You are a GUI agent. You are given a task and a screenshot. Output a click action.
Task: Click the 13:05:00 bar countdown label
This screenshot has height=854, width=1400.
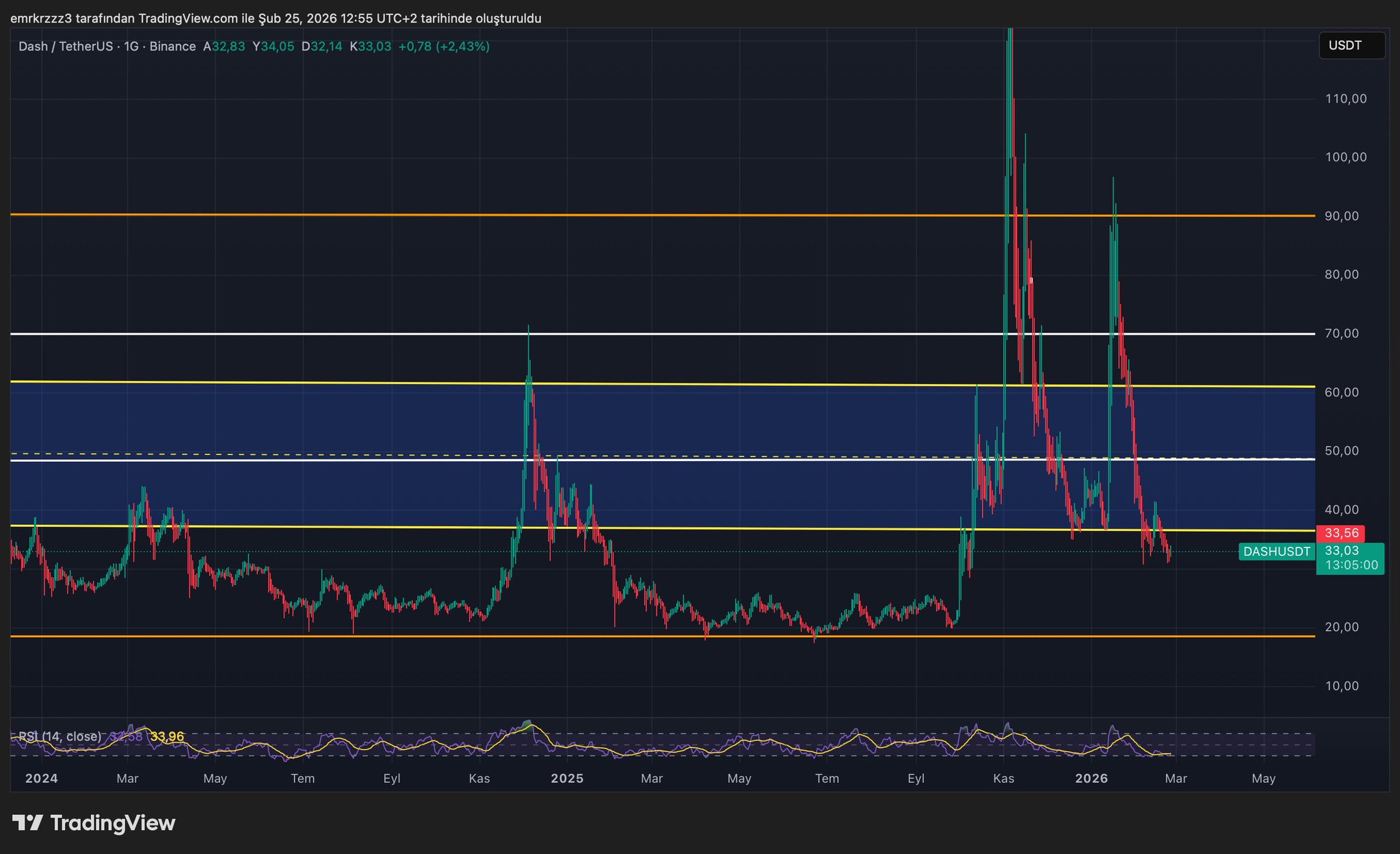(x=1351, y=565)
